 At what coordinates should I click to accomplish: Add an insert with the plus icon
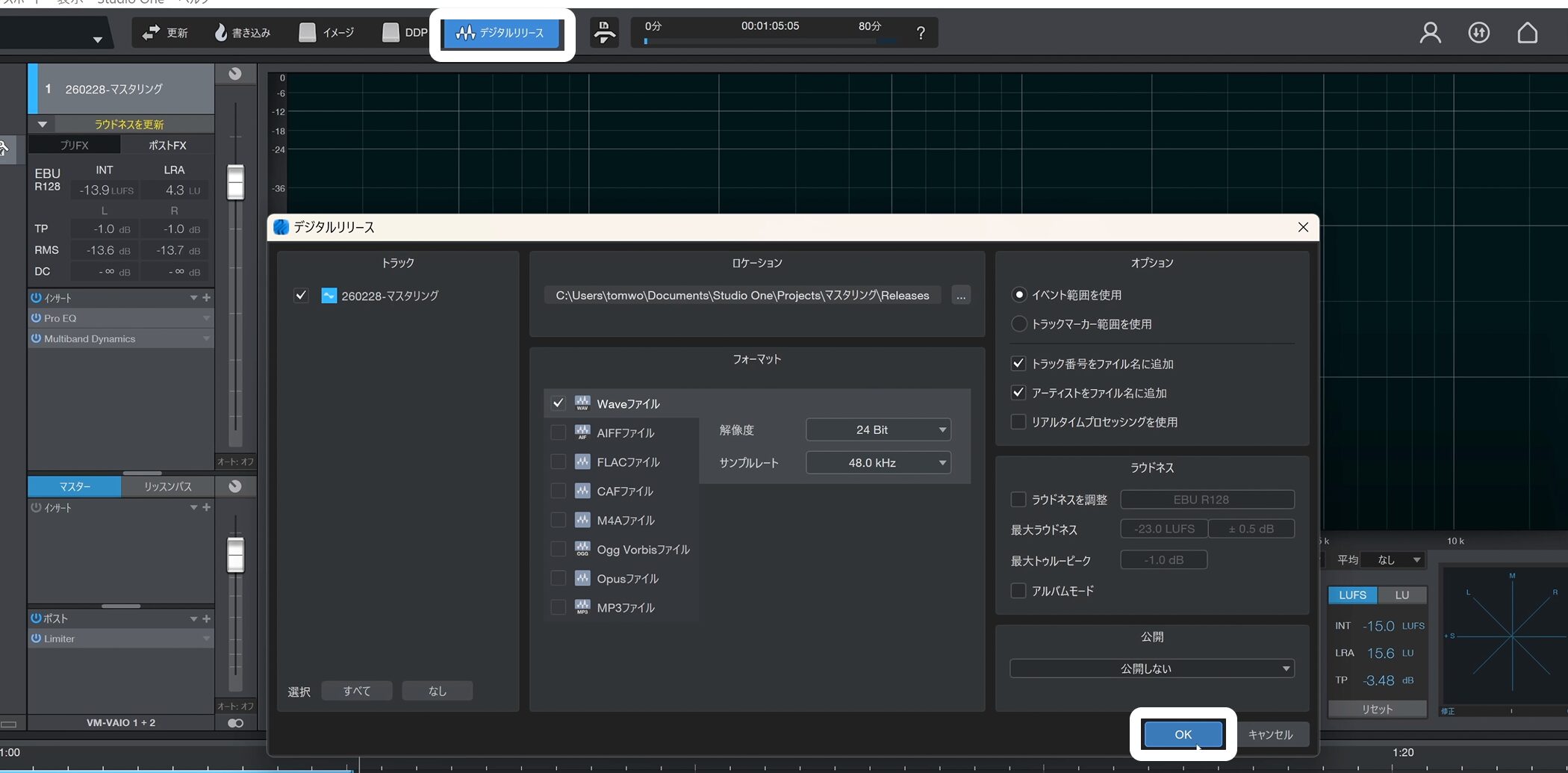207,298
